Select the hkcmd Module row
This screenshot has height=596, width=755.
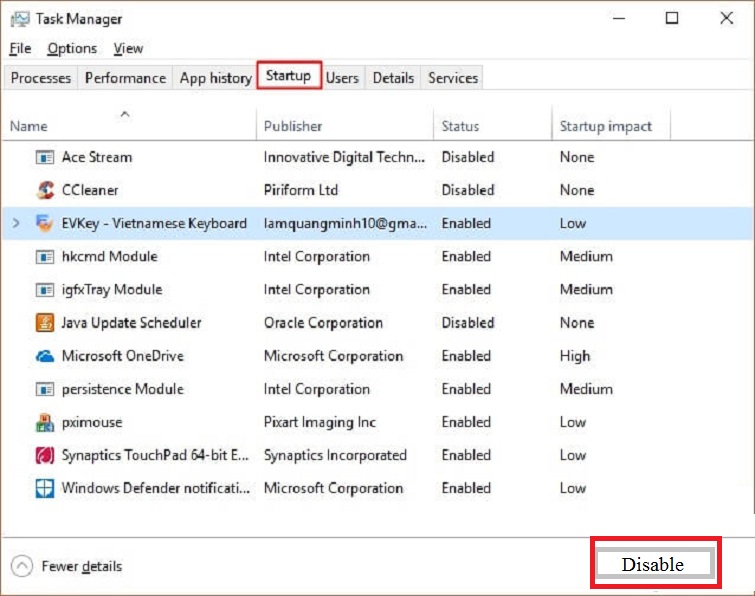point(110,256)
